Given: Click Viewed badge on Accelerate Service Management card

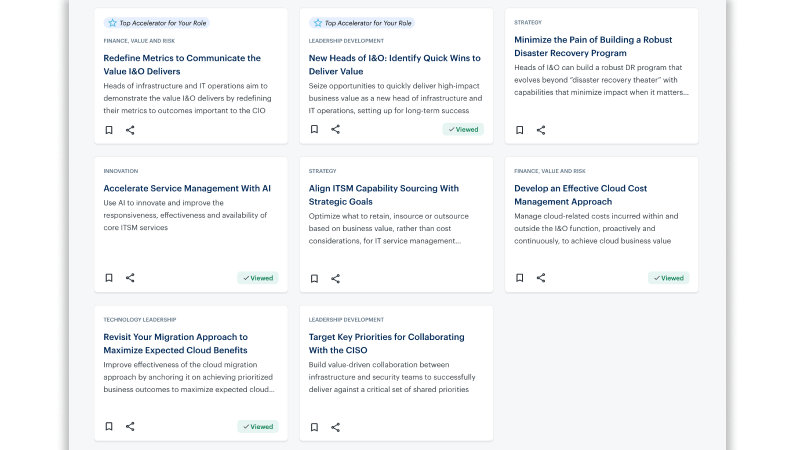Looking at the screenshot, I should click(x=257, y=278).
